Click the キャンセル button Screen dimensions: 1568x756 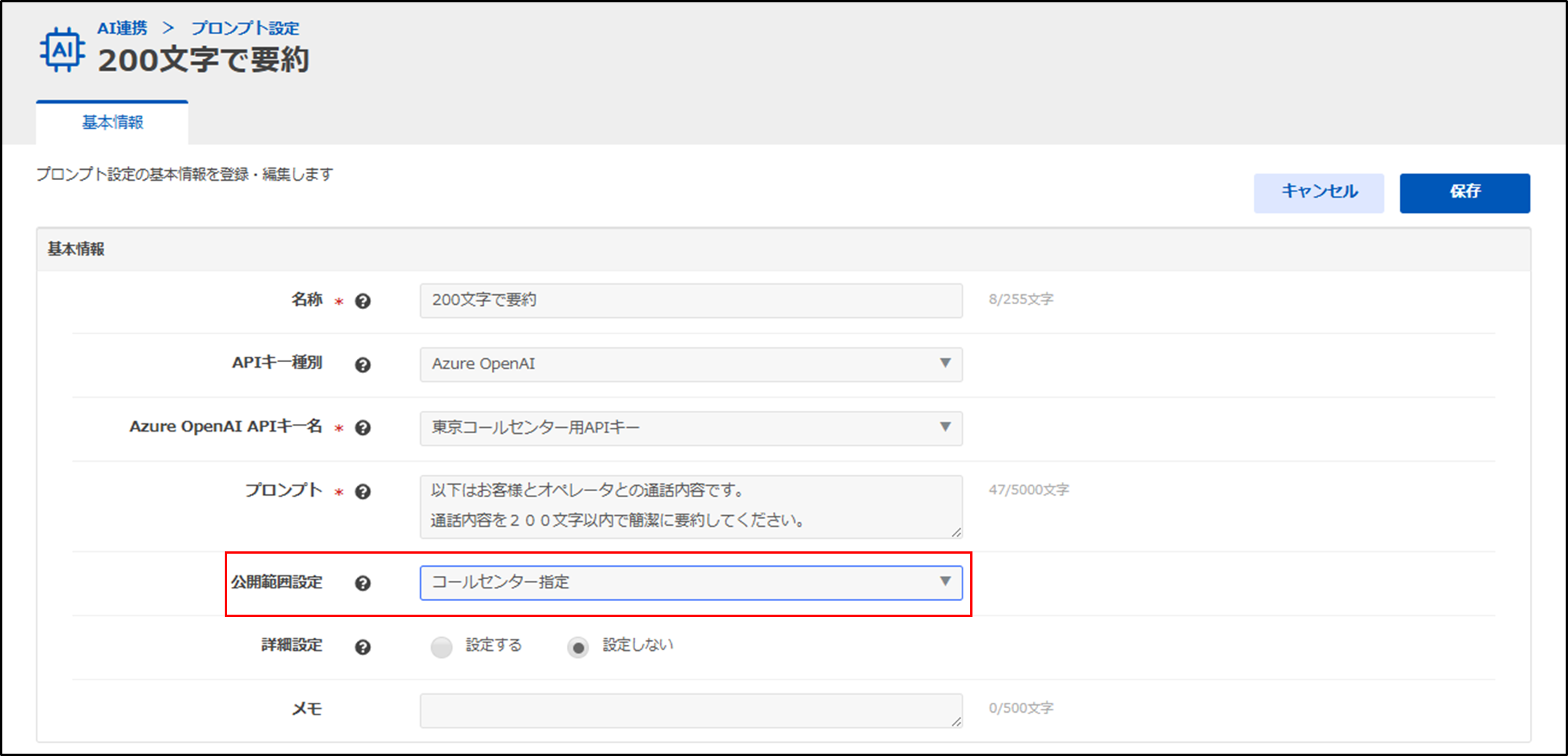click(1319, 192)
